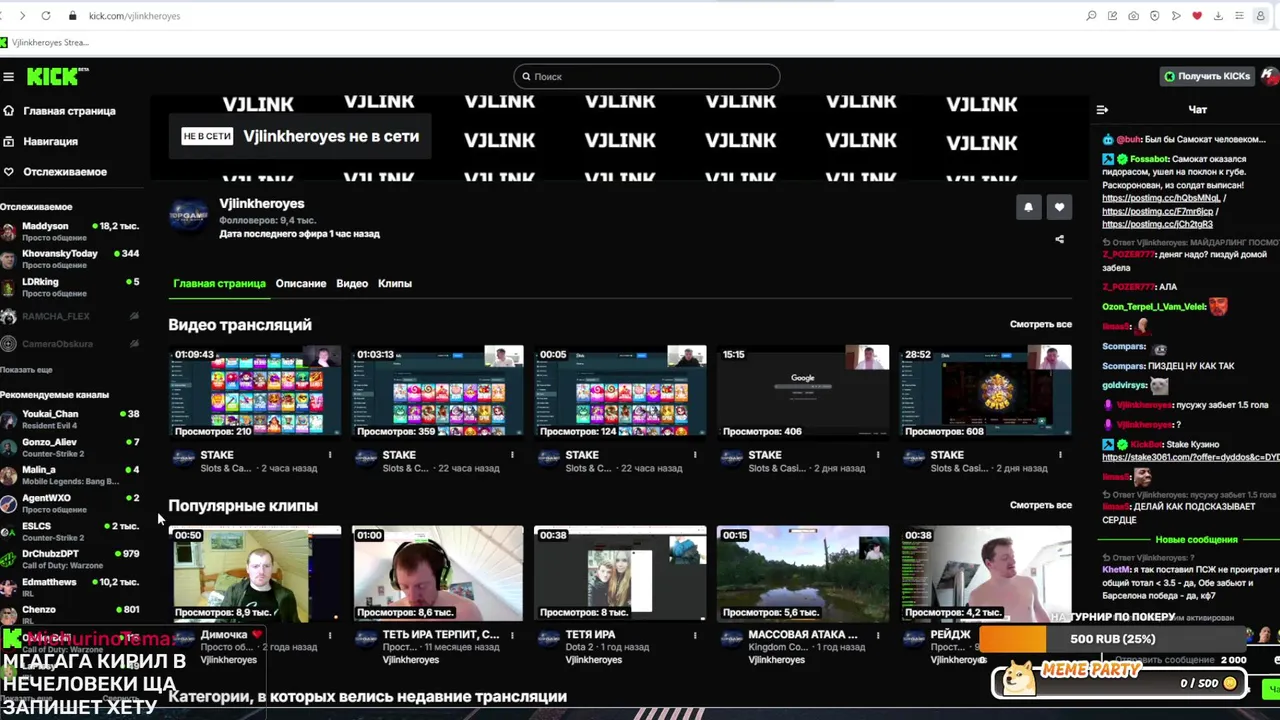Open the 01:09:43 stream video thumbnail
The image size is (1280, 720).
tap(255, 392)
